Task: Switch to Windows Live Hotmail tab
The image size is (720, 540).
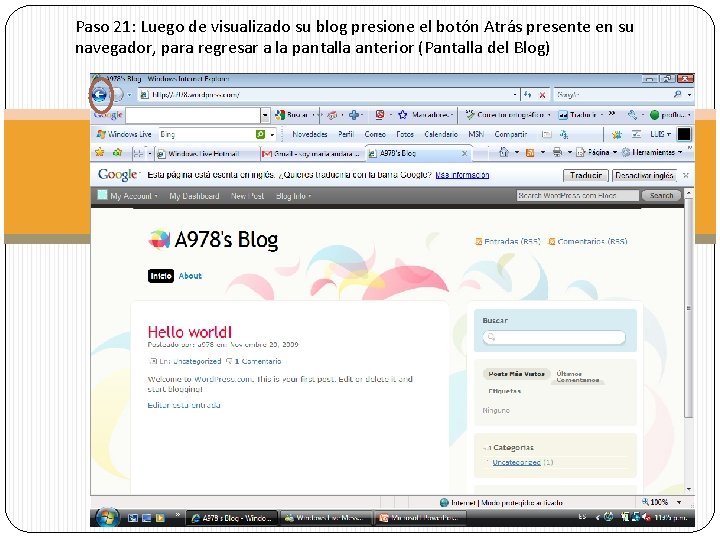Action: (208, 154)
